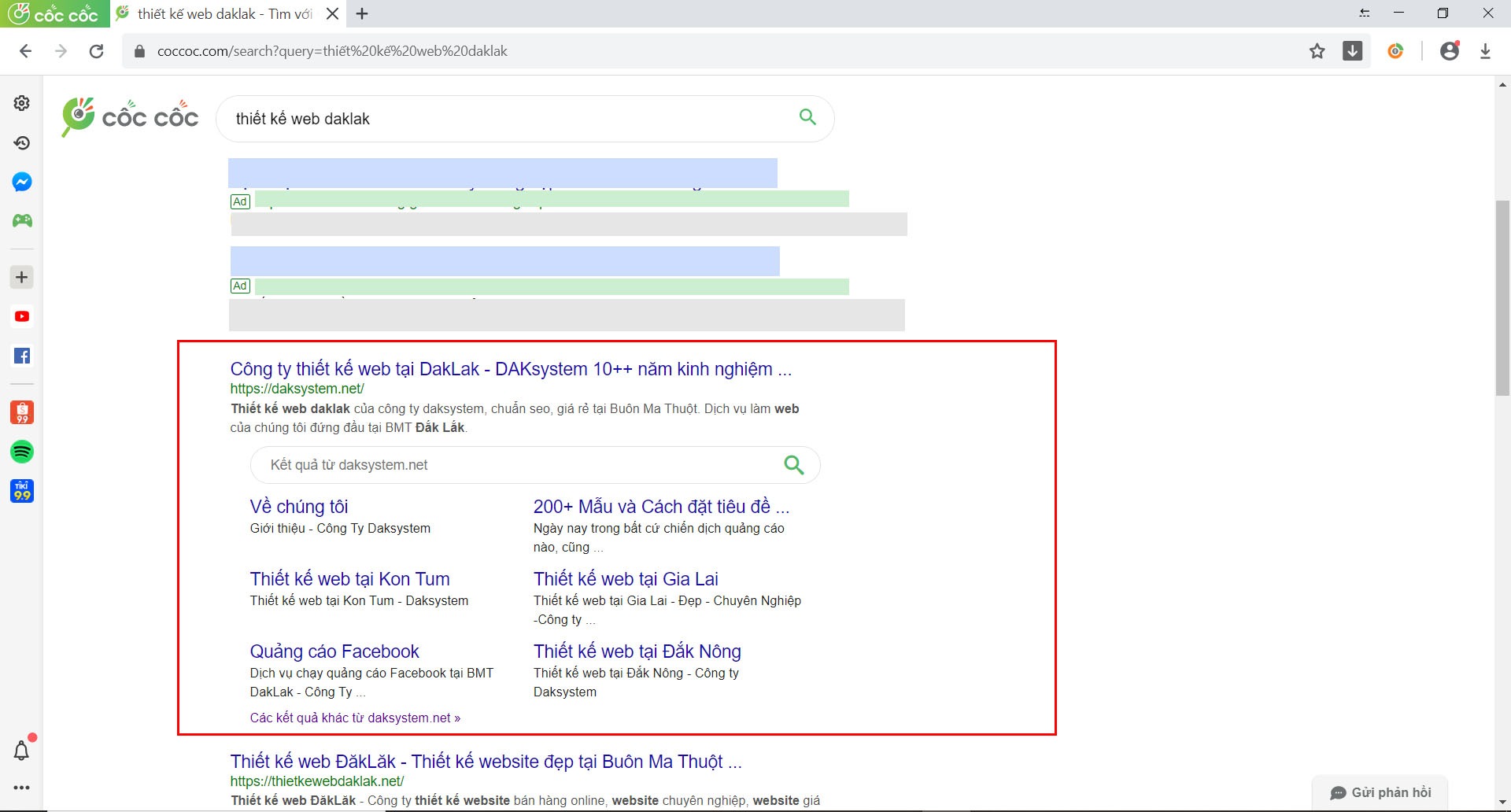Viewport: 1511px width, 812px height.
Task: Click the 'Gửi phản hồi' feedback button
Action: point(1380,792)
